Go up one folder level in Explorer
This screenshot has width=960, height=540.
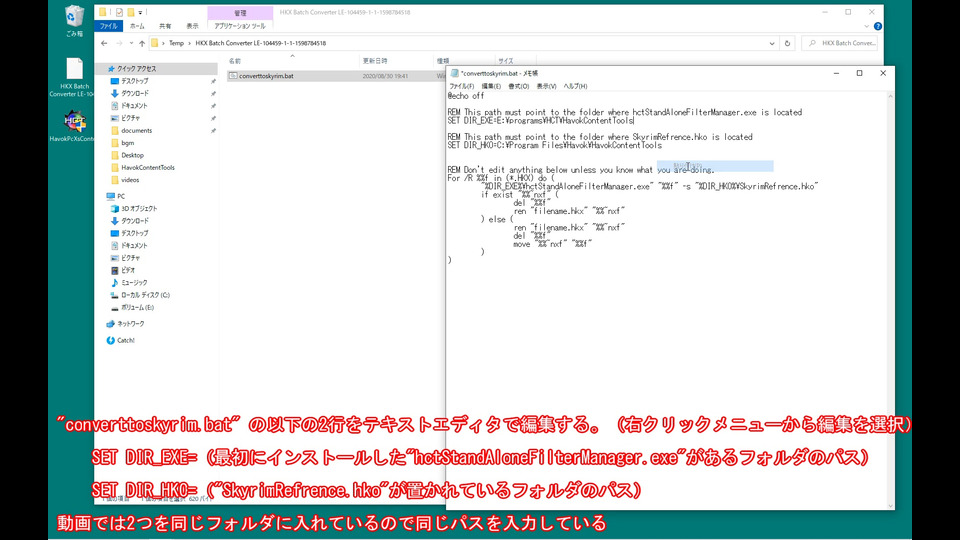142,43
